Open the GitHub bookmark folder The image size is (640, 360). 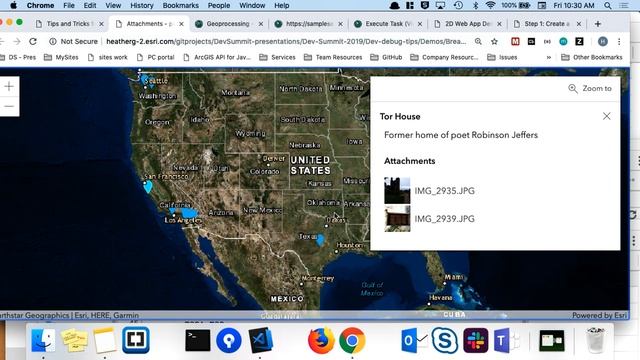click(386, 57)
